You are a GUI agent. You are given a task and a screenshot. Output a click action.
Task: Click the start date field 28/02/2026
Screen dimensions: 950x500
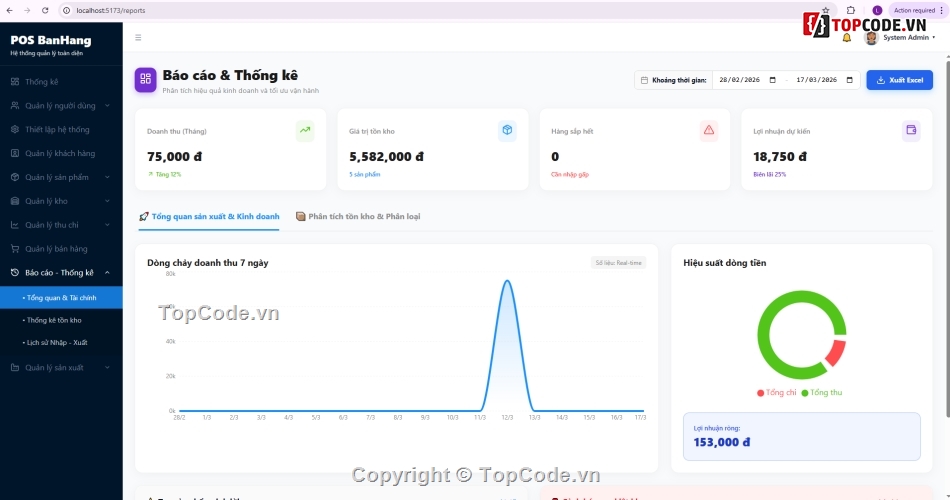click(748, 80)
